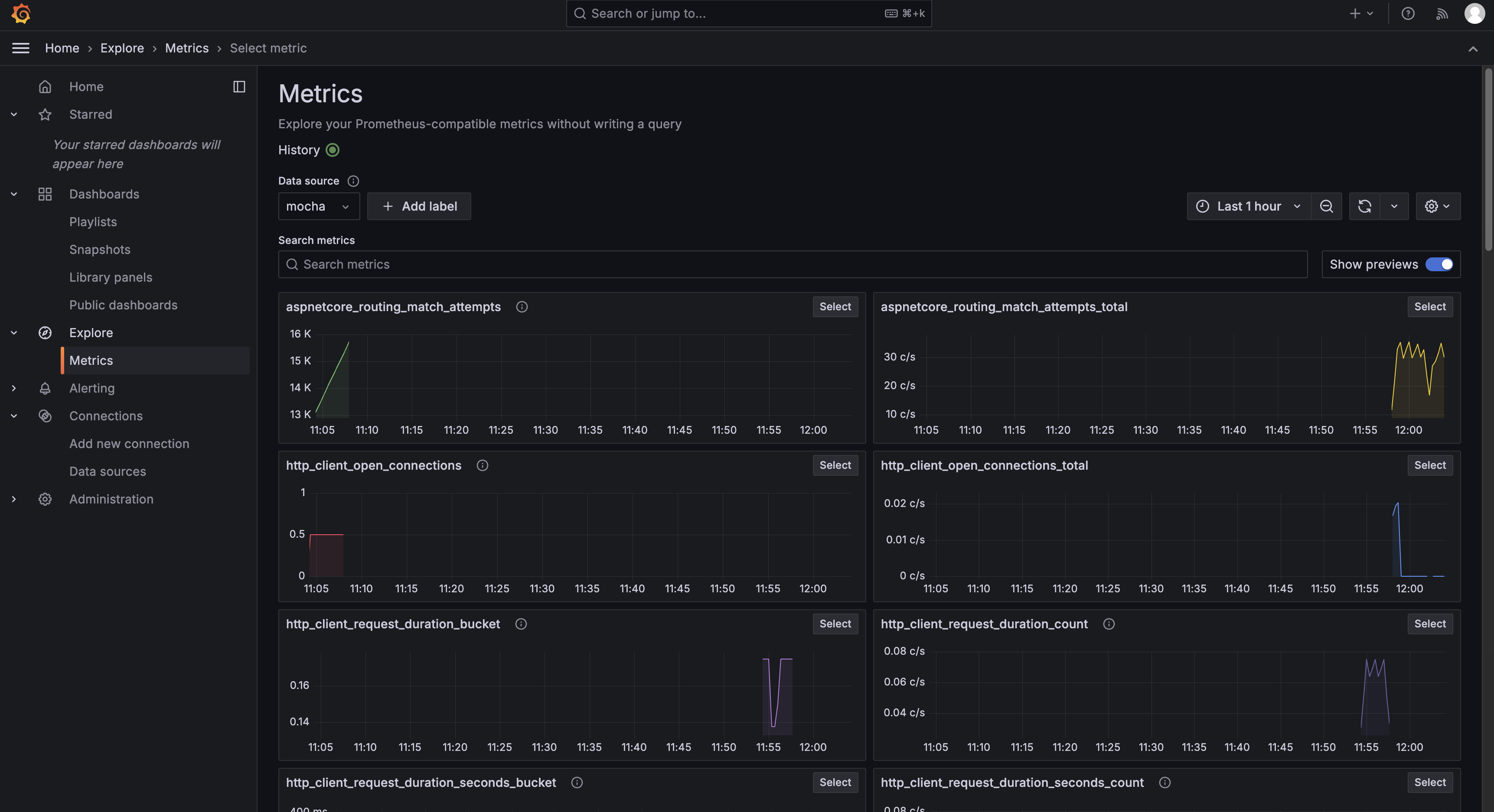Open Data sources in the sidebar
Screen dimensions: 1494x812
coord(107,471)
